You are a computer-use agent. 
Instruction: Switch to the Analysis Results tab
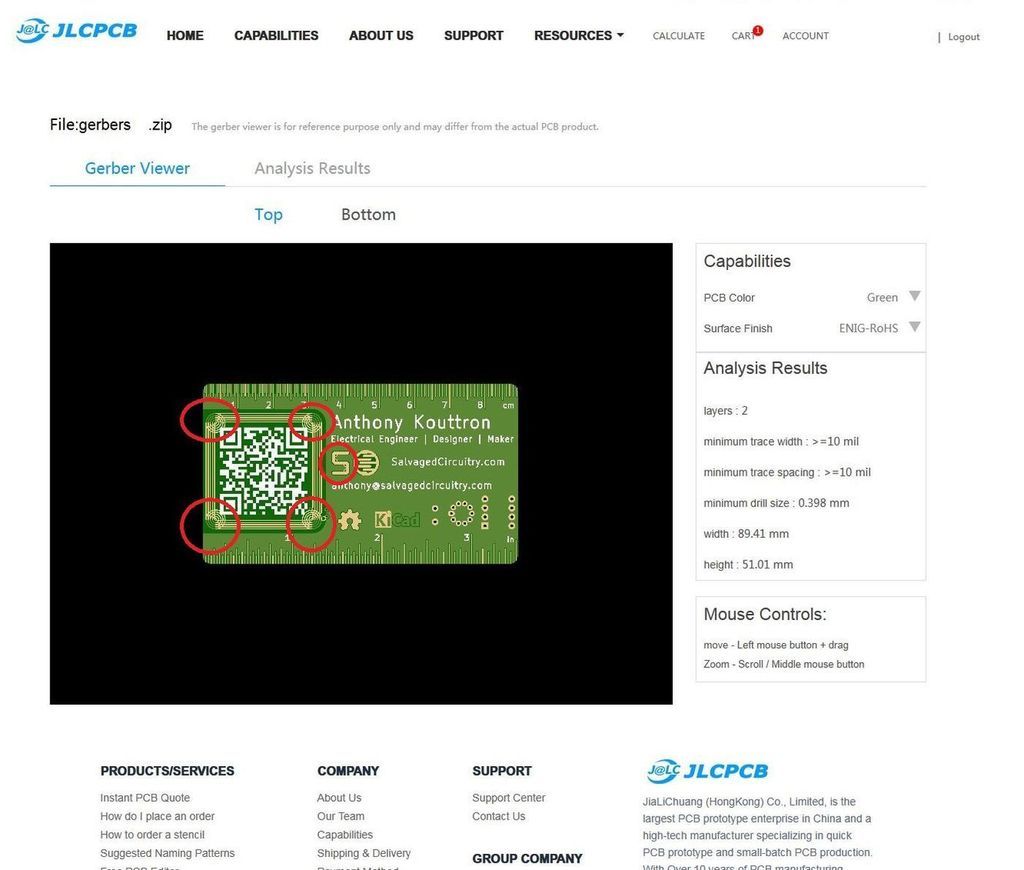click(312, 169)
